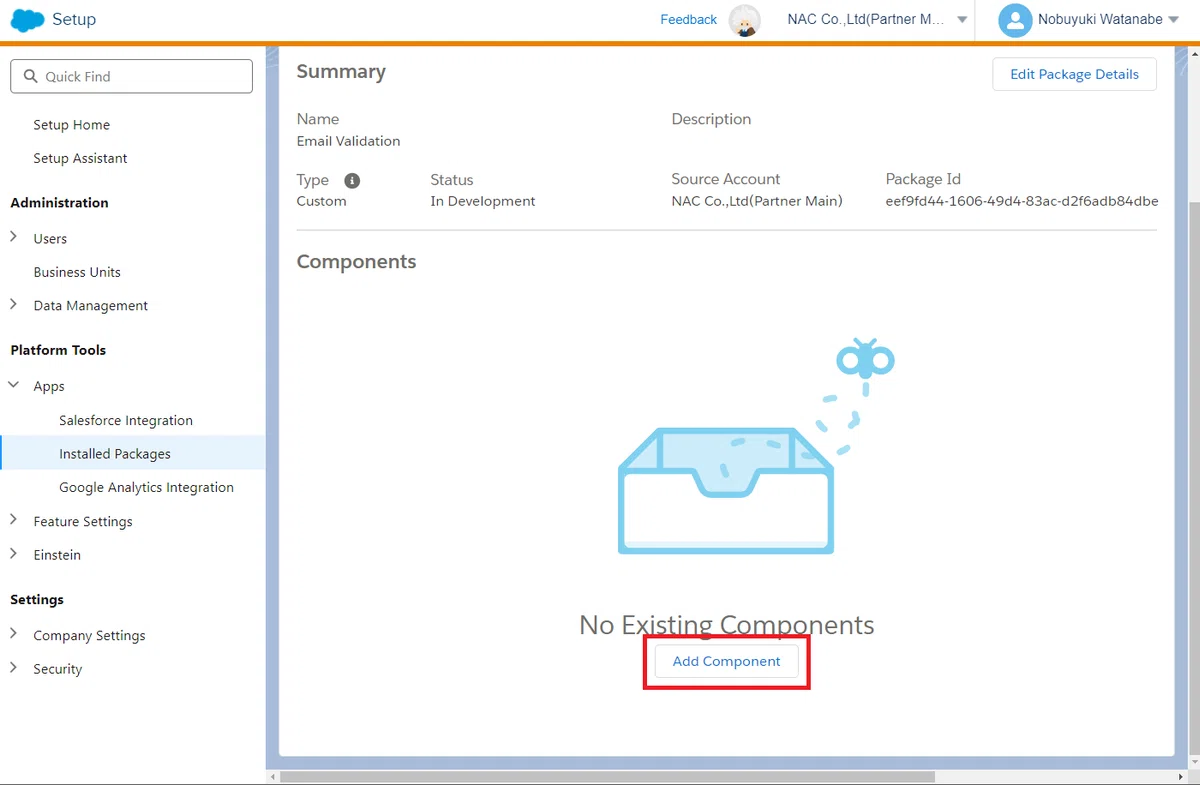Focus the Quick Find search field
The image size is (1200, 785).
pos(131,76)
